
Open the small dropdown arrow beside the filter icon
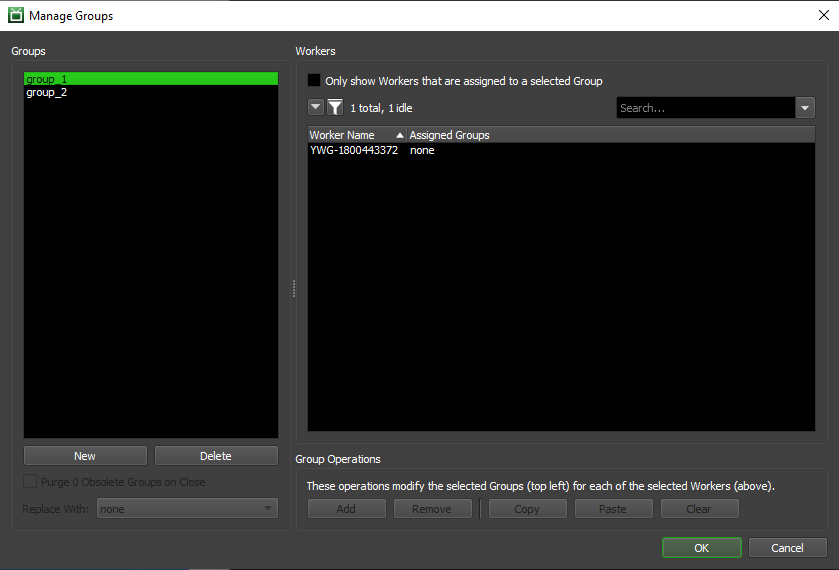coord(316,108)
